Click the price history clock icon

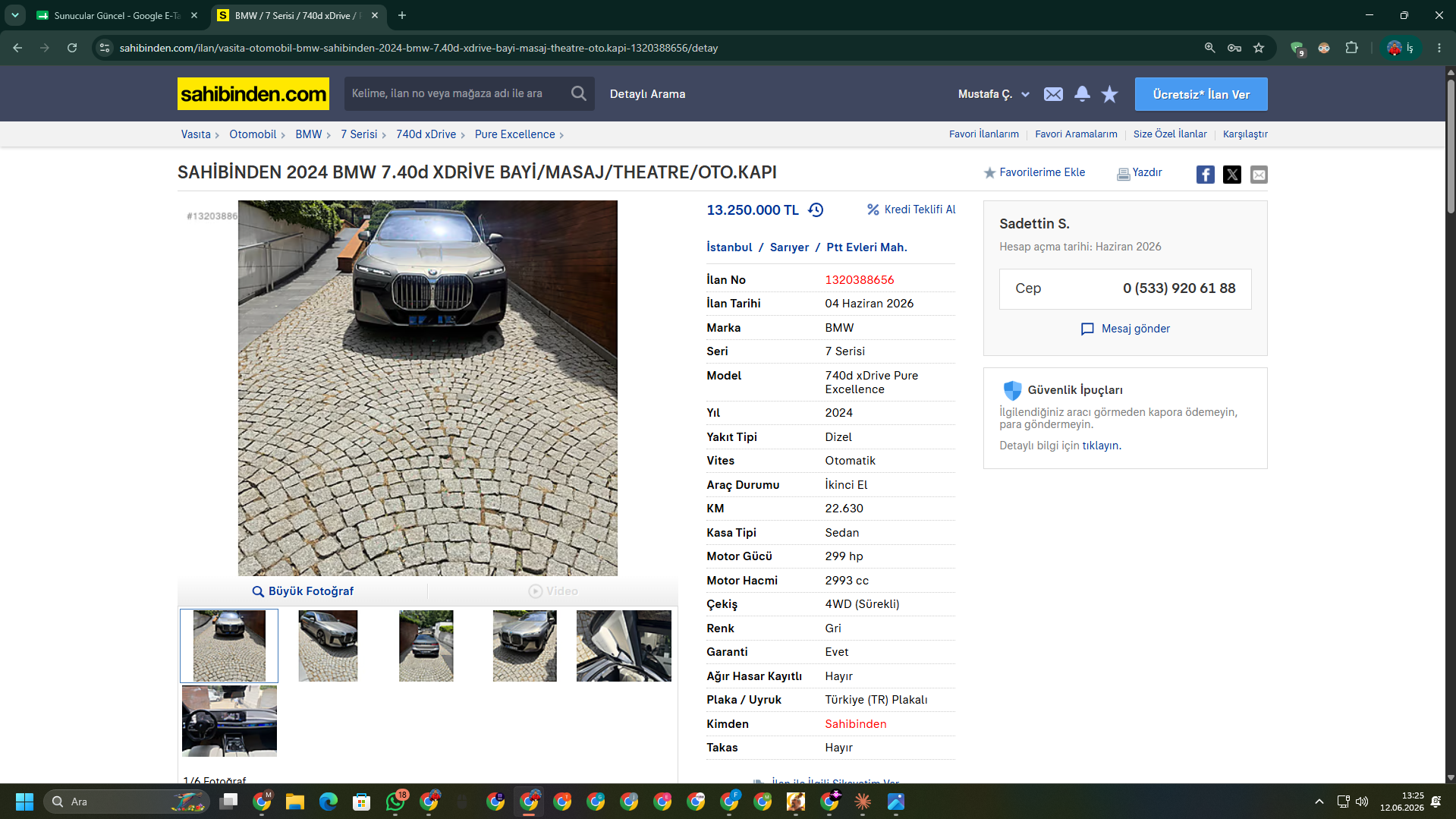point(816,210)
